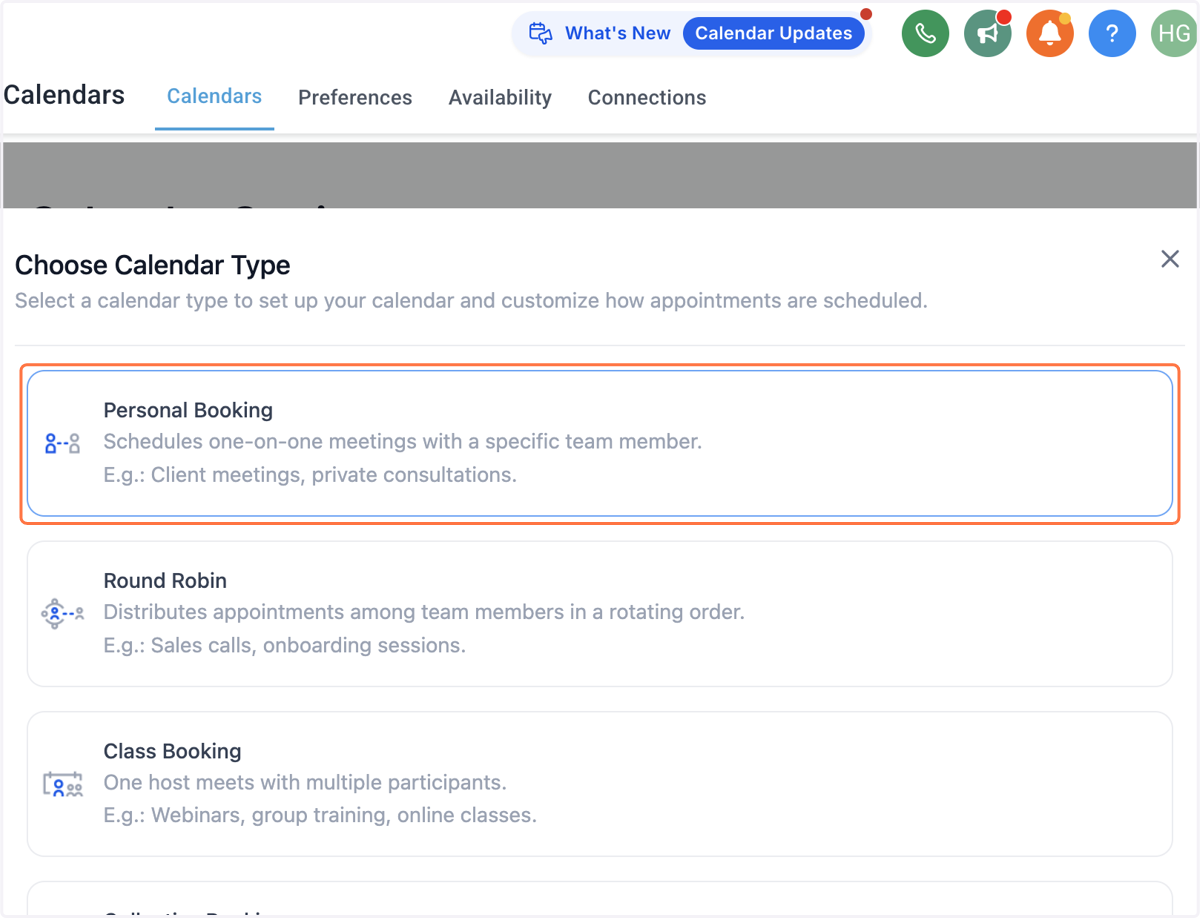Screen dimensions: 1200x918
Task: Click text 'One host meets with multiple participants.'
Action: tap(305, 782)
